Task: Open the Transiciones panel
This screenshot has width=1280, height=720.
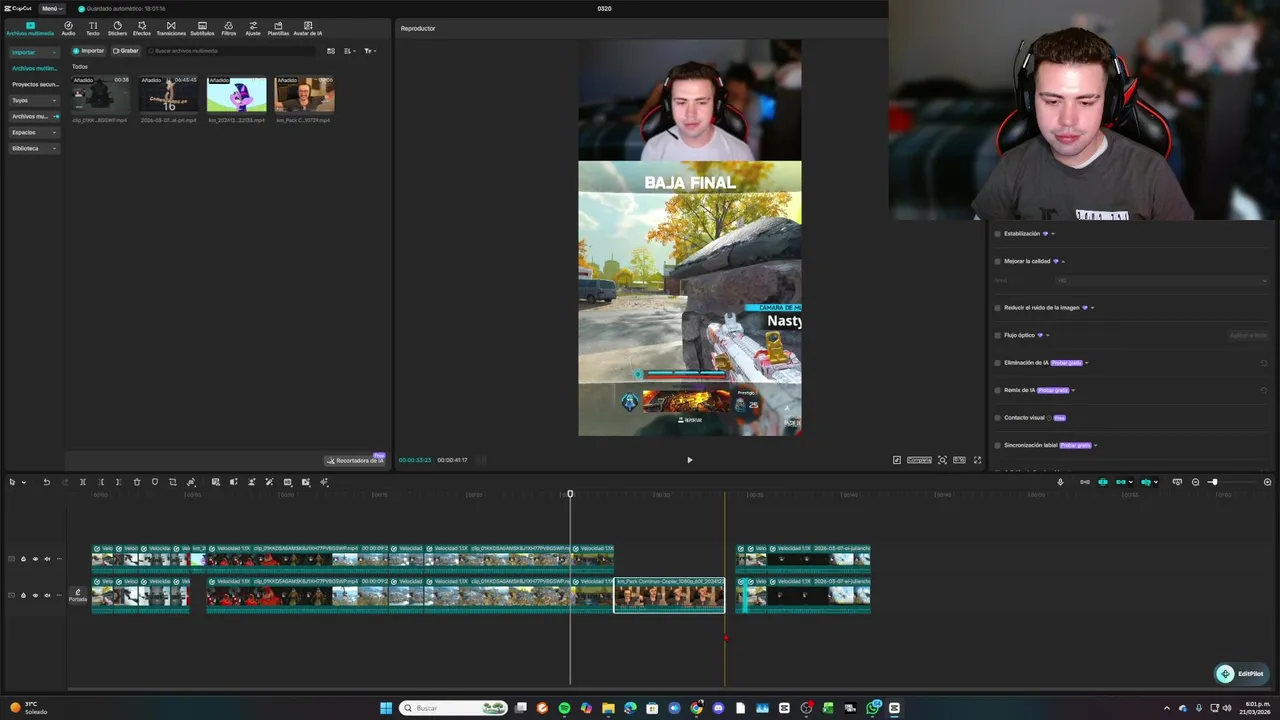Action: [171, 28]
